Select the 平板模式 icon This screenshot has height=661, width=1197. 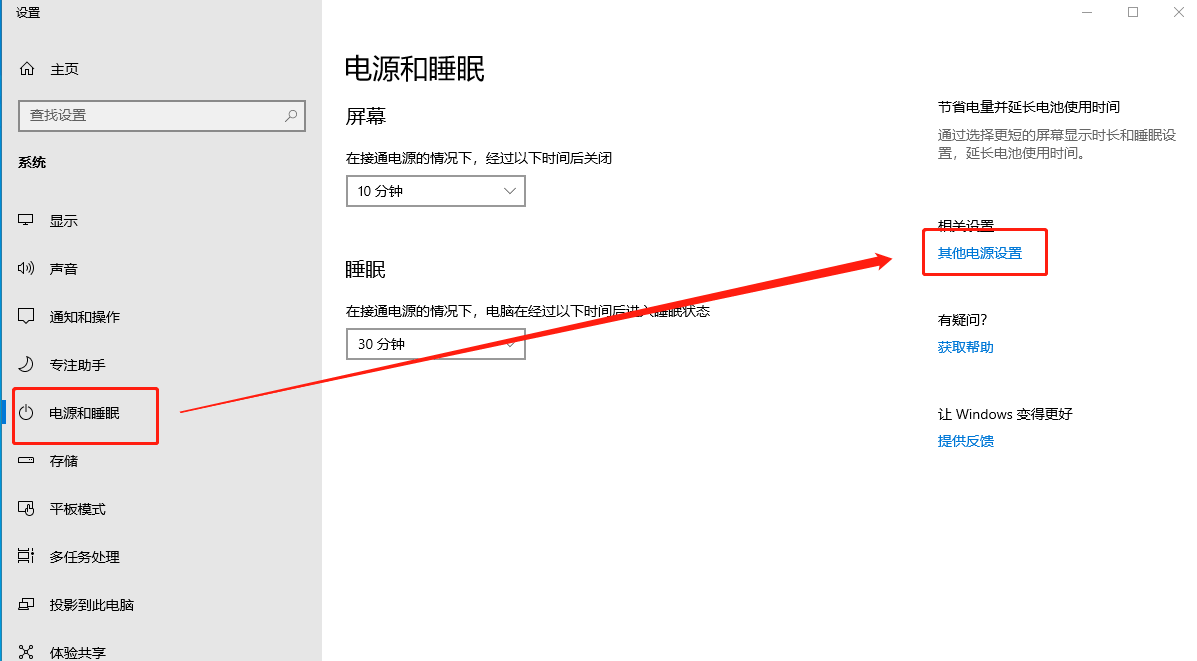[x=25, y=508]
